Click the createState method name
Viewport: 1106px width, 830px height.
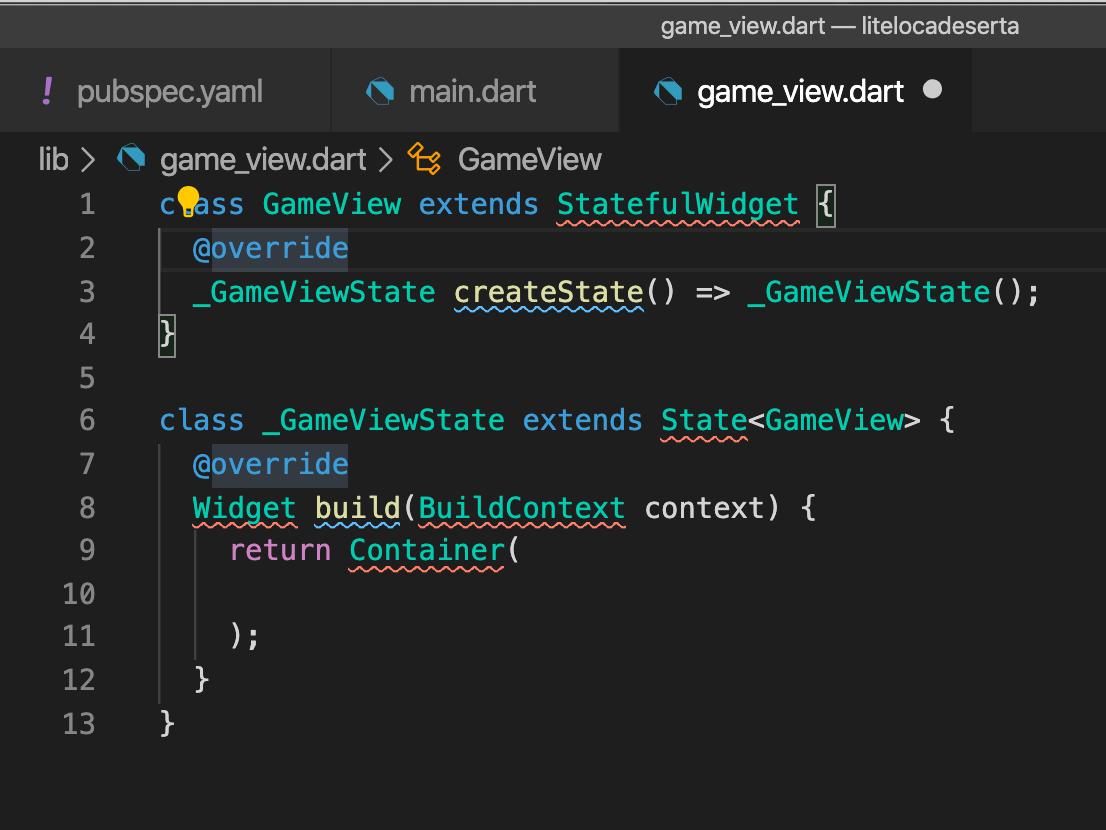(548, 292)
